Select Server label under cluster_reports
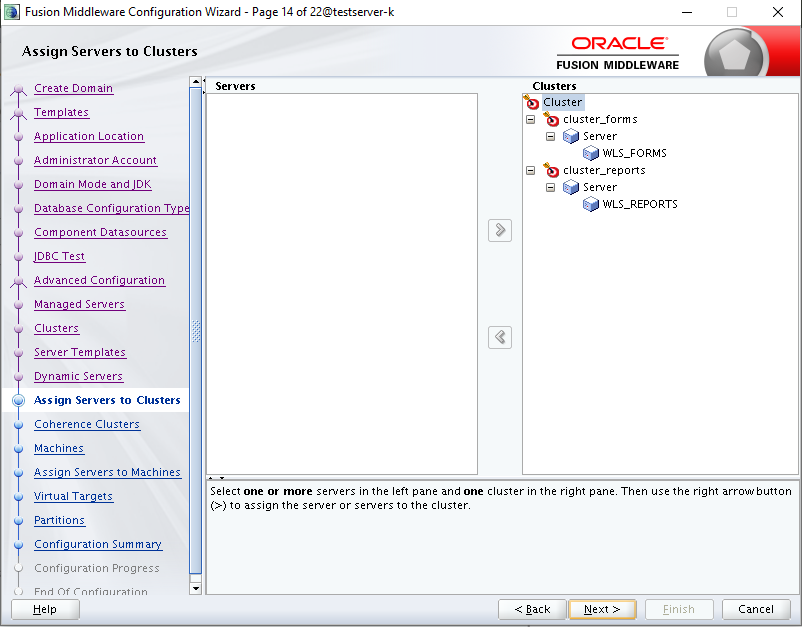The width and height of the screenshot is (802, 627). click(600, 187)
